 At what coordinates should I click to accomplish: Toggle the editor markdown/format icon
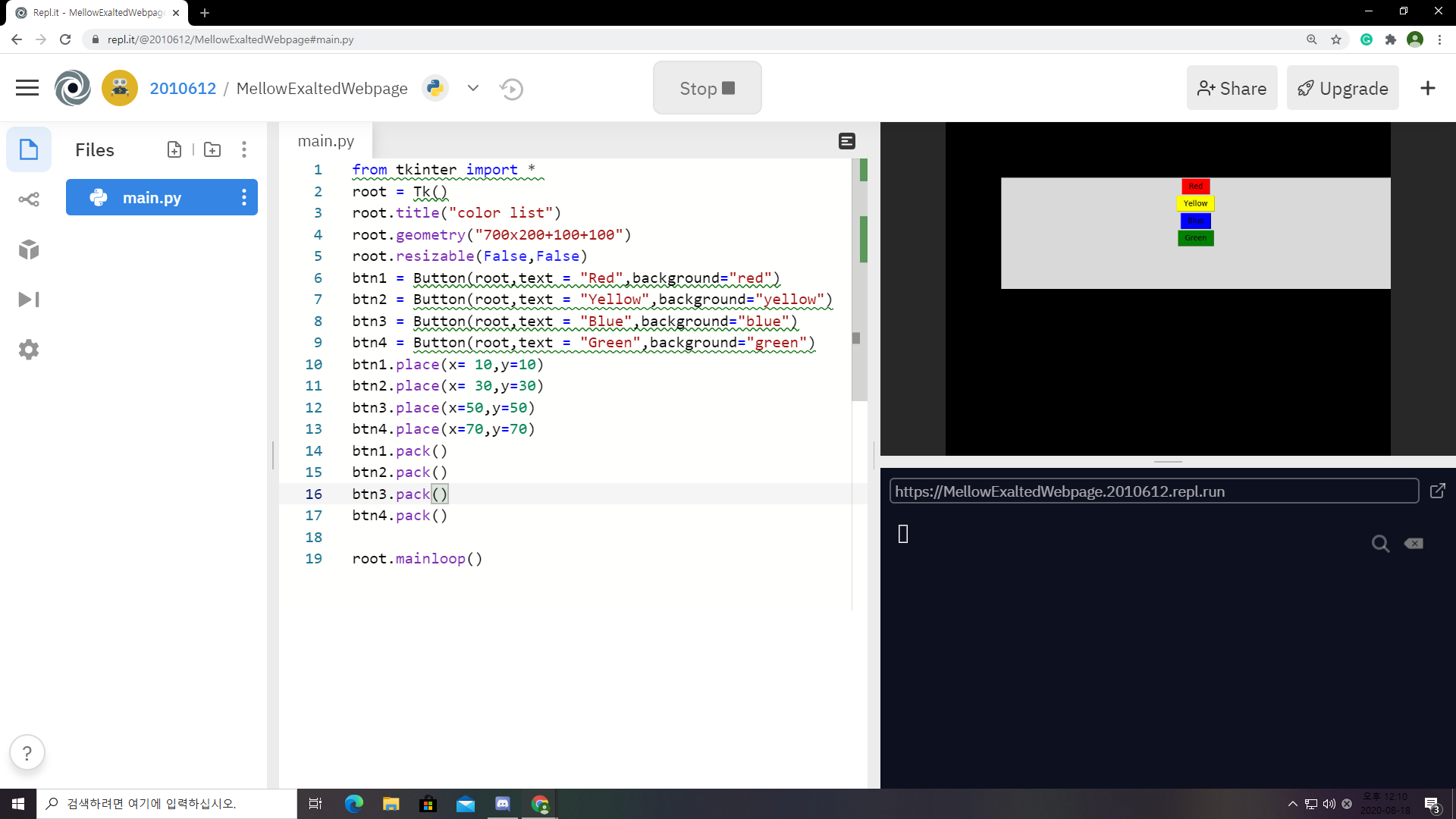847,141
